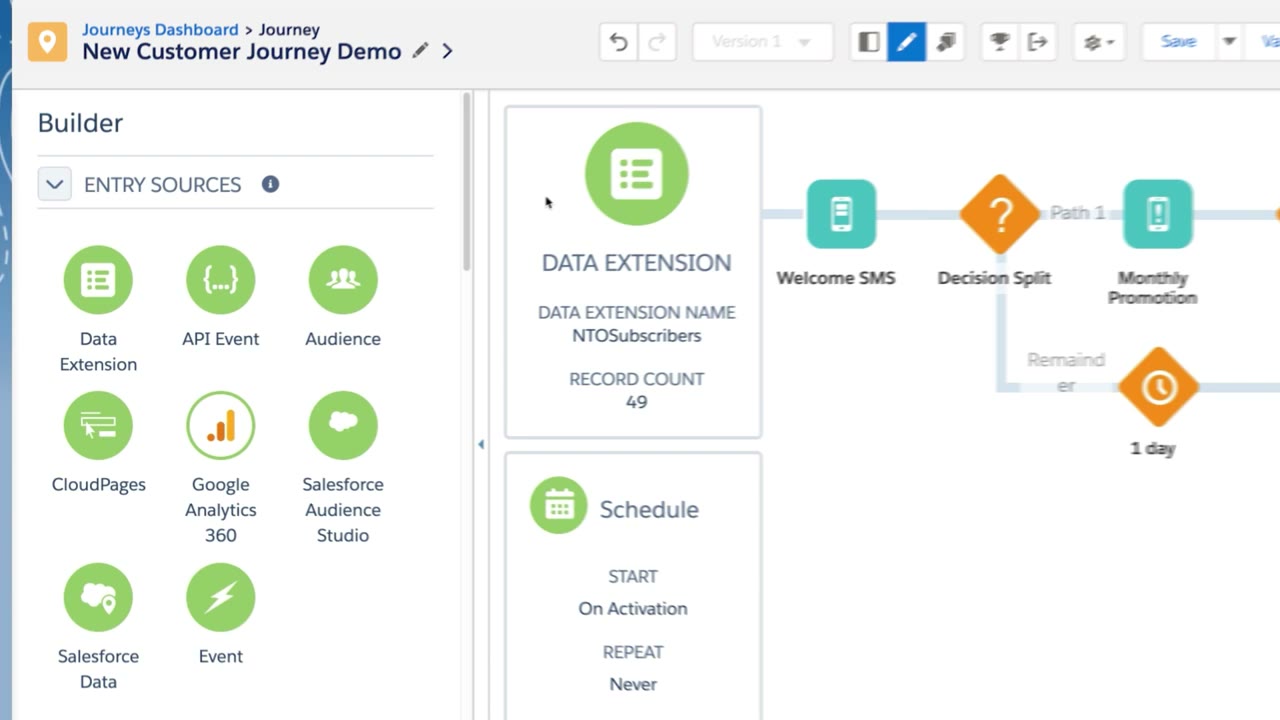Click the stacked copies icon in toolbar
The width and height of the screenshot is (1280, 720).
click(x=945, y=42)
